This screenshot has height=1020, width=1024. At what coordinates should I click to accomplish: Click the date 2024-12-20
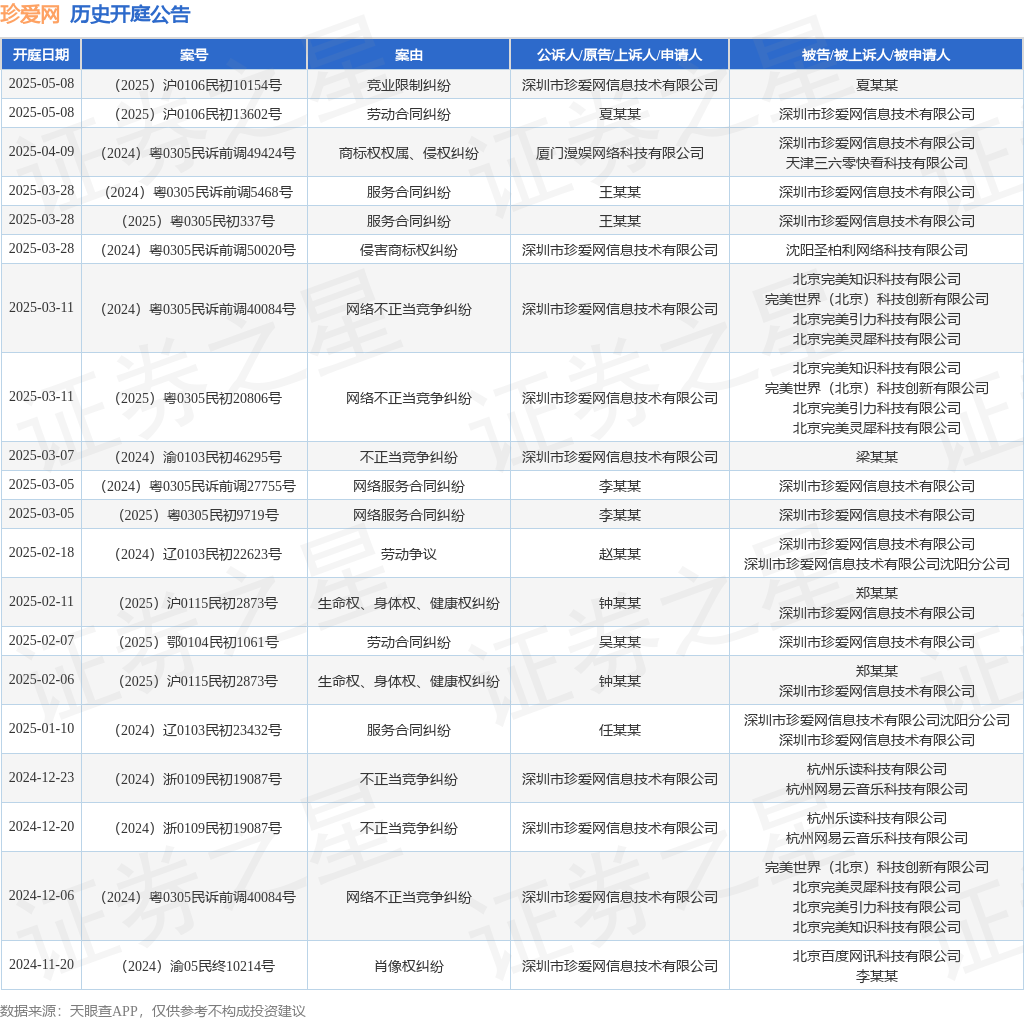pos(41,827)
